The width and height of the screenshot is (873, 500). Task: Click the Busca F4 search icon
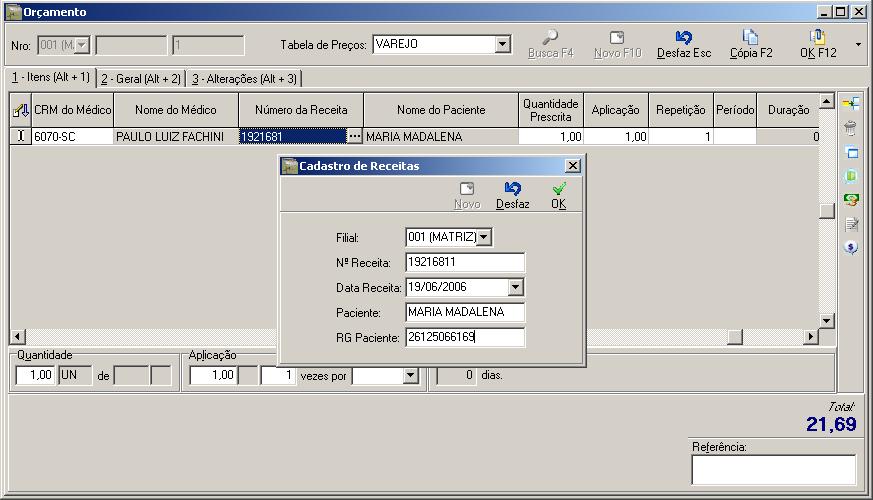550,37
